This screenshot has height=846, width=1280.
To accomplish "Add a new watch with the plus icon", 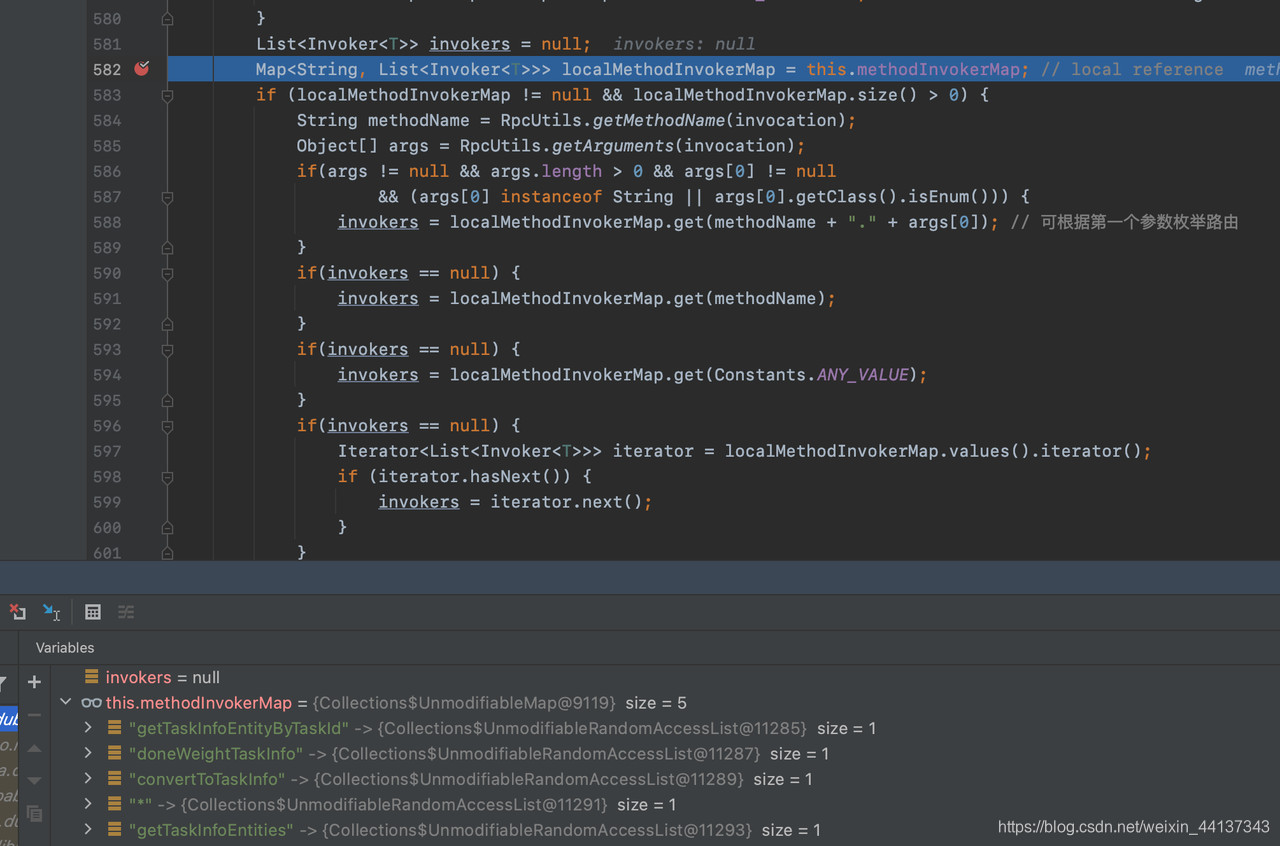I will click(34, 682).
